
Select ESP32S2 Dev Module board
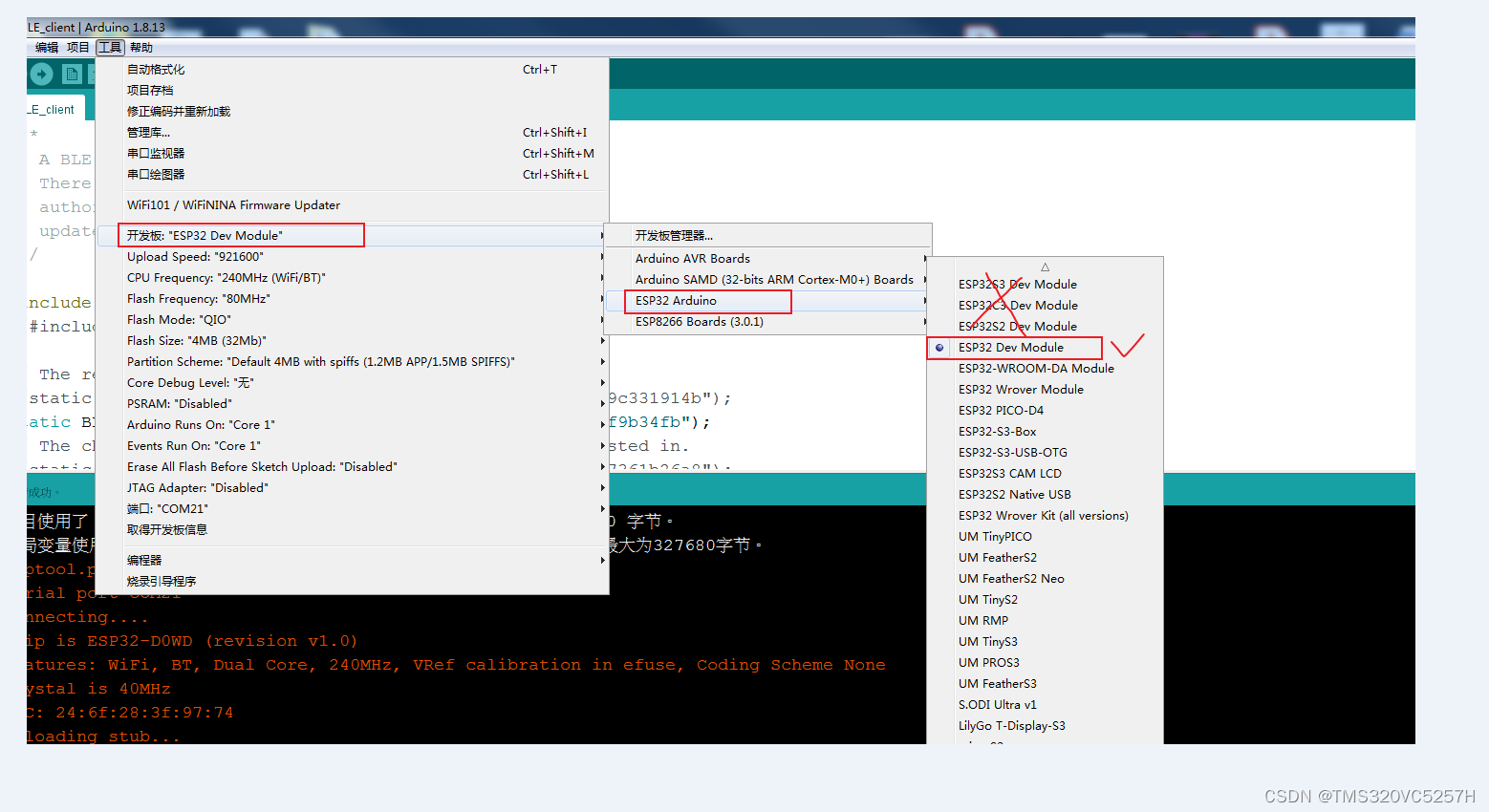[x=1045, y=327]
